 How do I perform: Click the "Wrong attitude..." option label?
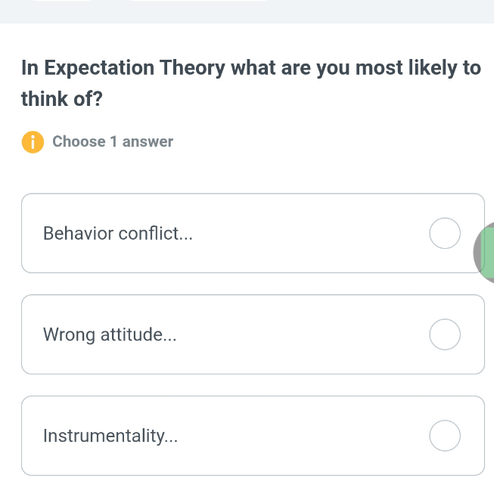coord(110,335)
